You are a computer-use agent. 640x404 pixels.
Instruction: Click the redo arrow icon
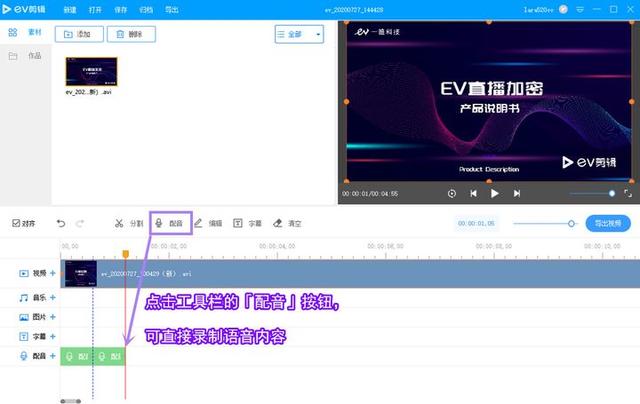[x=80, y=223]
